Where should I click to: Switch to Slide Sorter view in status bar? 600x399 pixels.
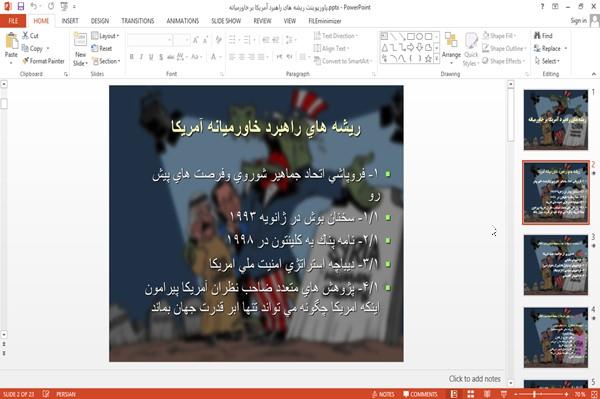coord(471,394)
